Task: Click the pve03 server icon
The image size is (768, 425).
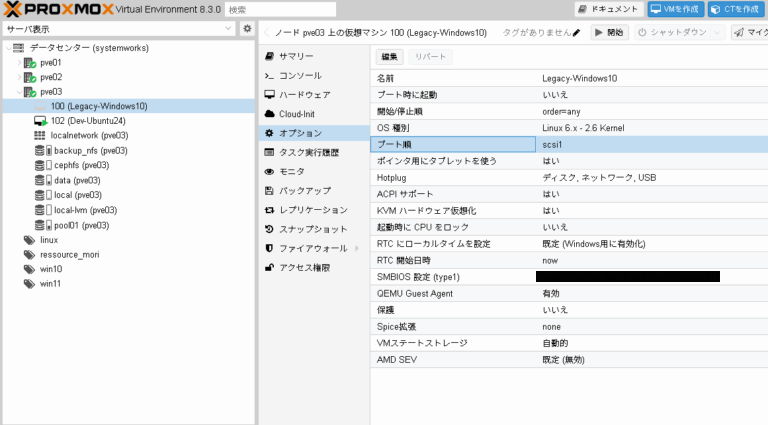Action: point(30,92)
